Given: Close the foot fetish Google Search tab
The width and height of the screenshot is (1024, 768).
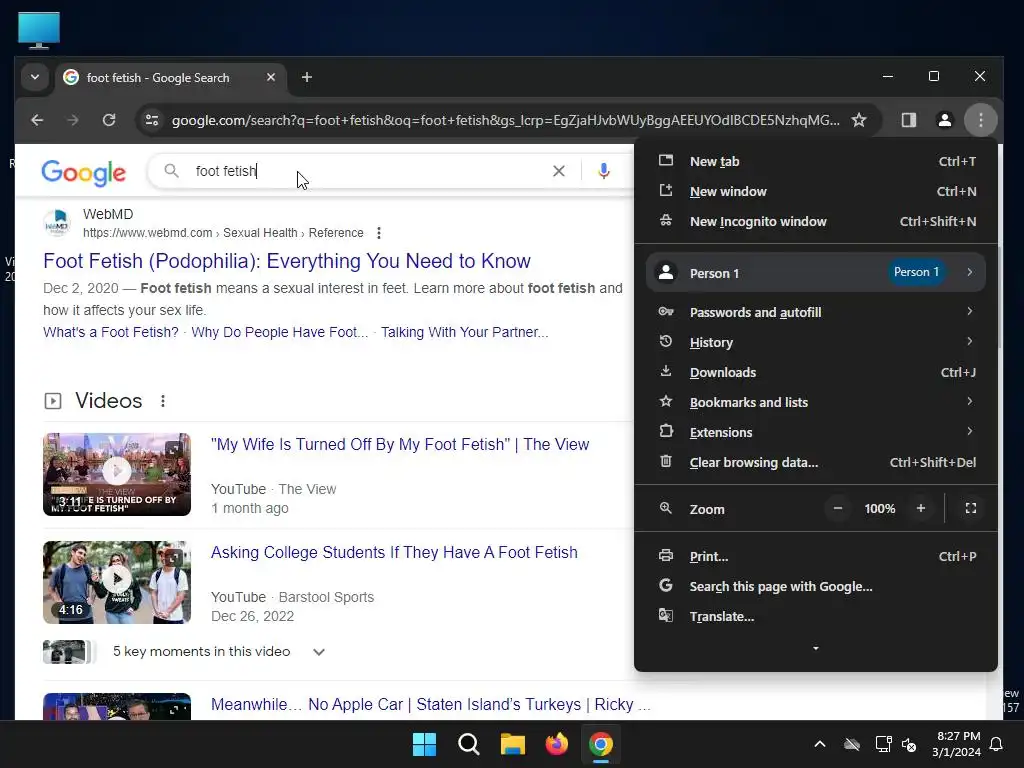Looking at the screenshot, I should click(271, 78).
